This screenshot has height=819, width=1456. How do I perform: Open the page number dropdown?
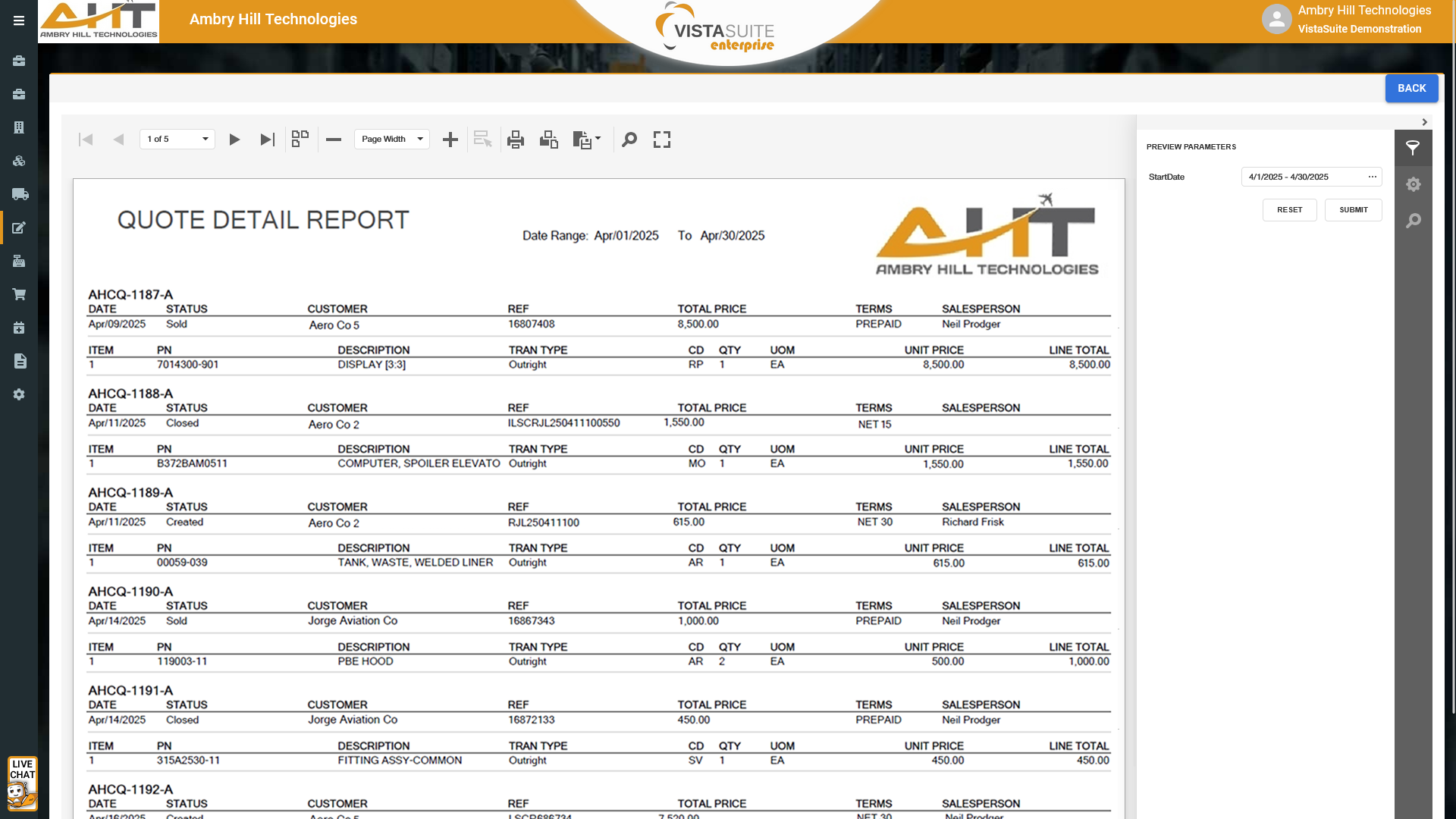pos(205,140)
